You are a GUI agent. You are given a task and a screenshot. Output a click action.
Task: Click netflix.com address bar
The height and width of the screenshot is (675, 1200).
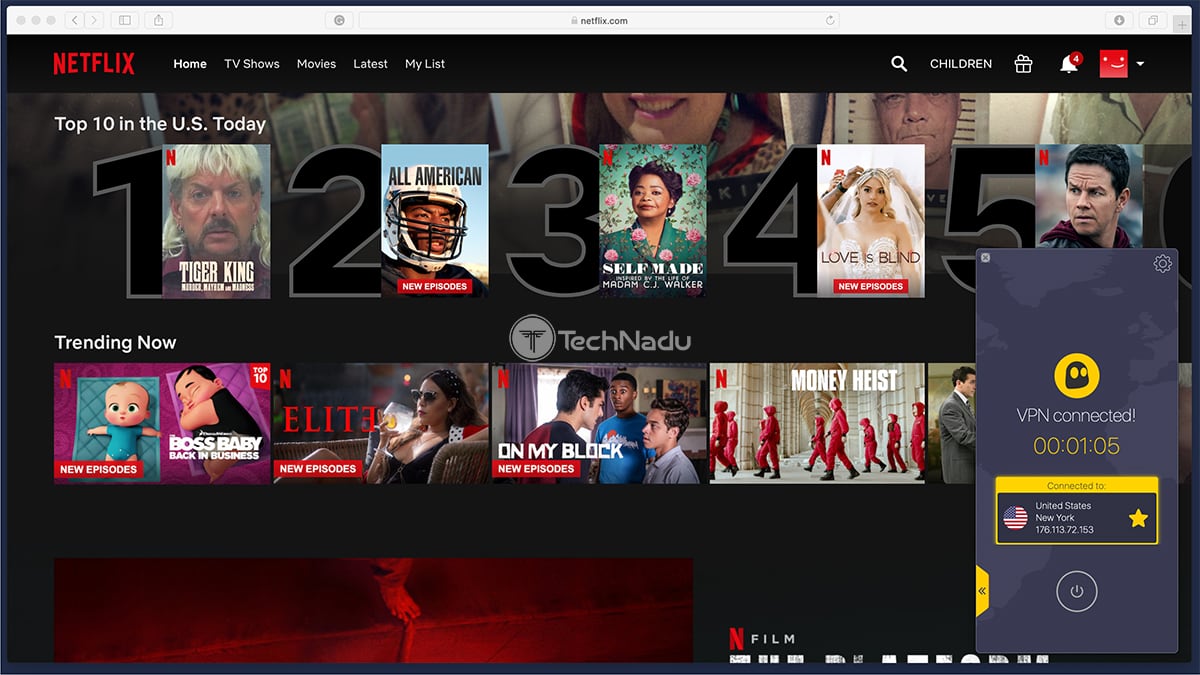(601, 20)
